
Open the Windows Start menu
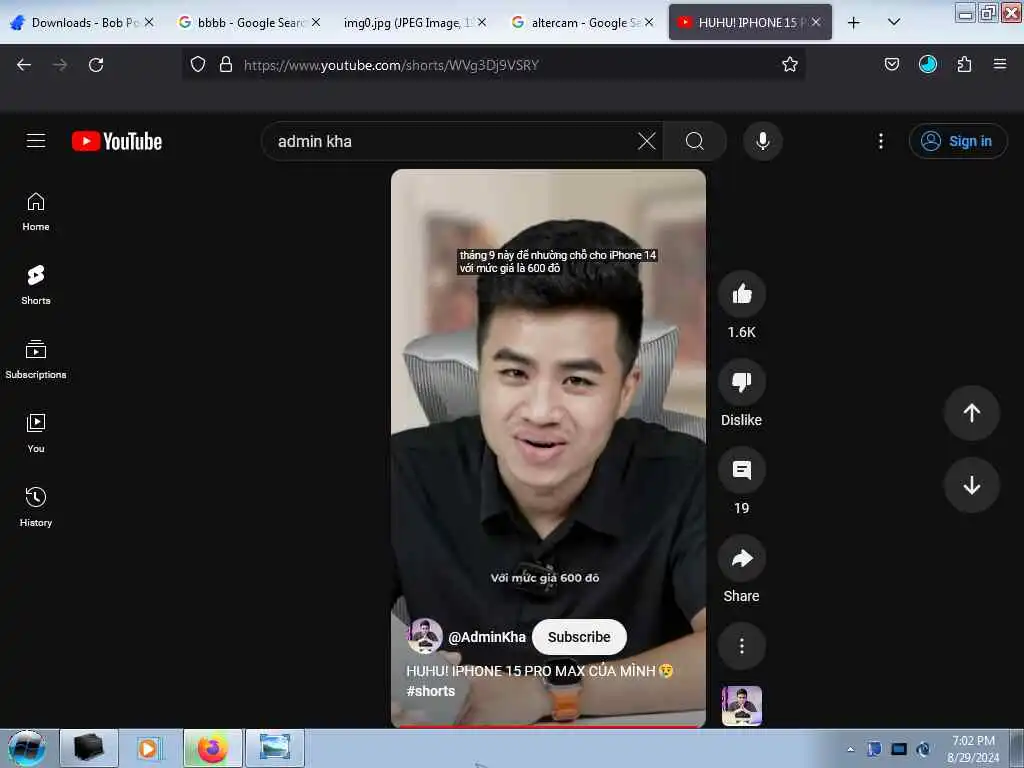click(27, 748)
